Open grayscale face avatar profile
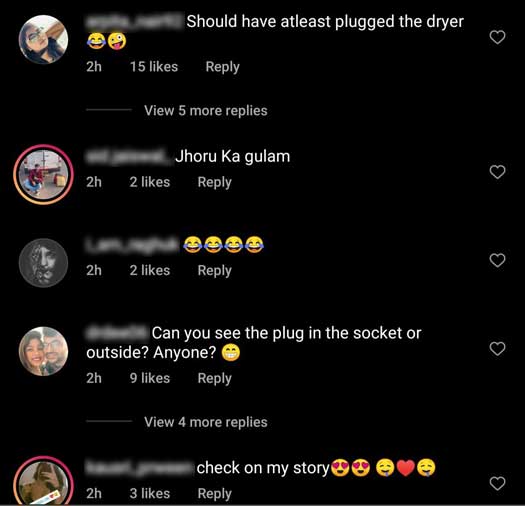Image resolution: width=525 pixels, height=506 pixels. point(43,263)
